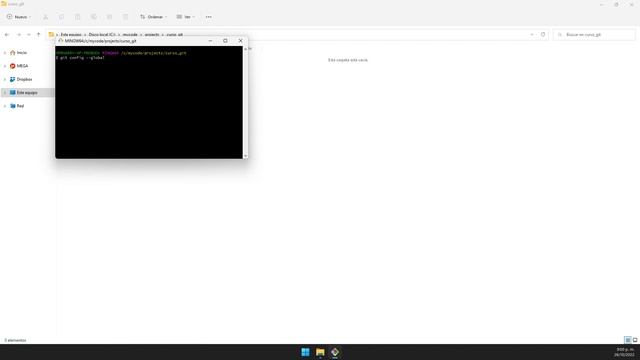Click the 'Buscar en curso_git' search box
This screenshot has width=640, height=360.
[x=594, y=35]
